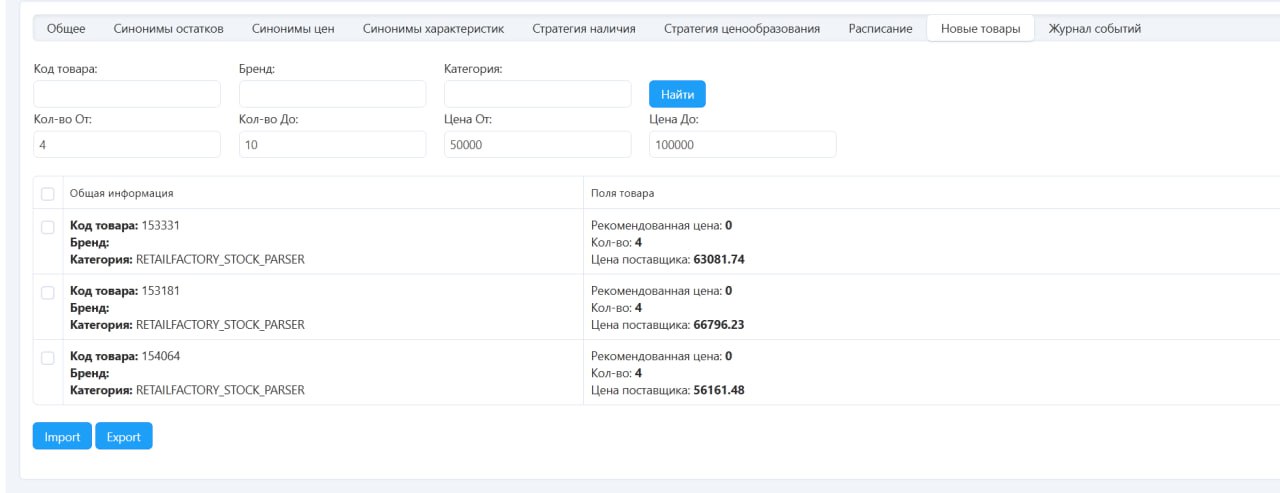Switch to the Общее tab
1280x493 pixels.
(x=66, y=29)
